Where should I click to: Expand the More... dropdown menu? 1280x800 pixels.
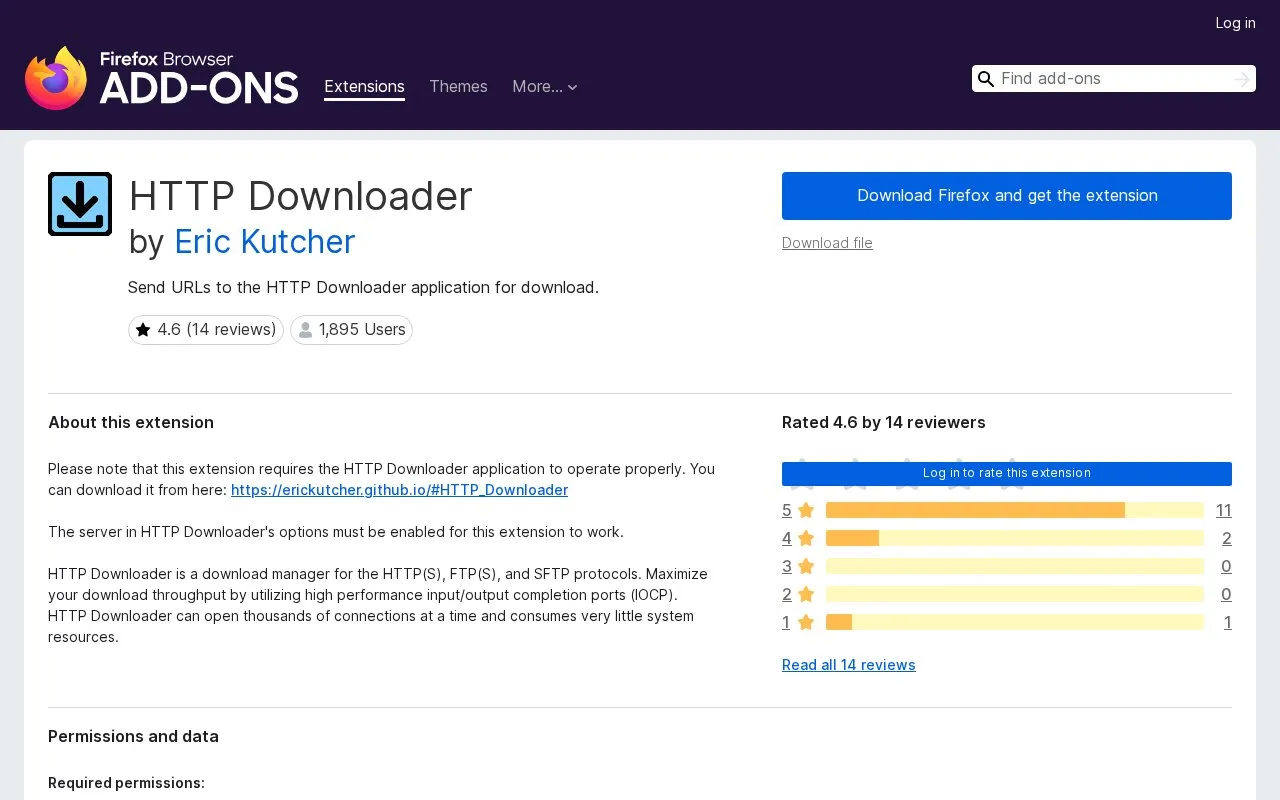tap(545, 87)
